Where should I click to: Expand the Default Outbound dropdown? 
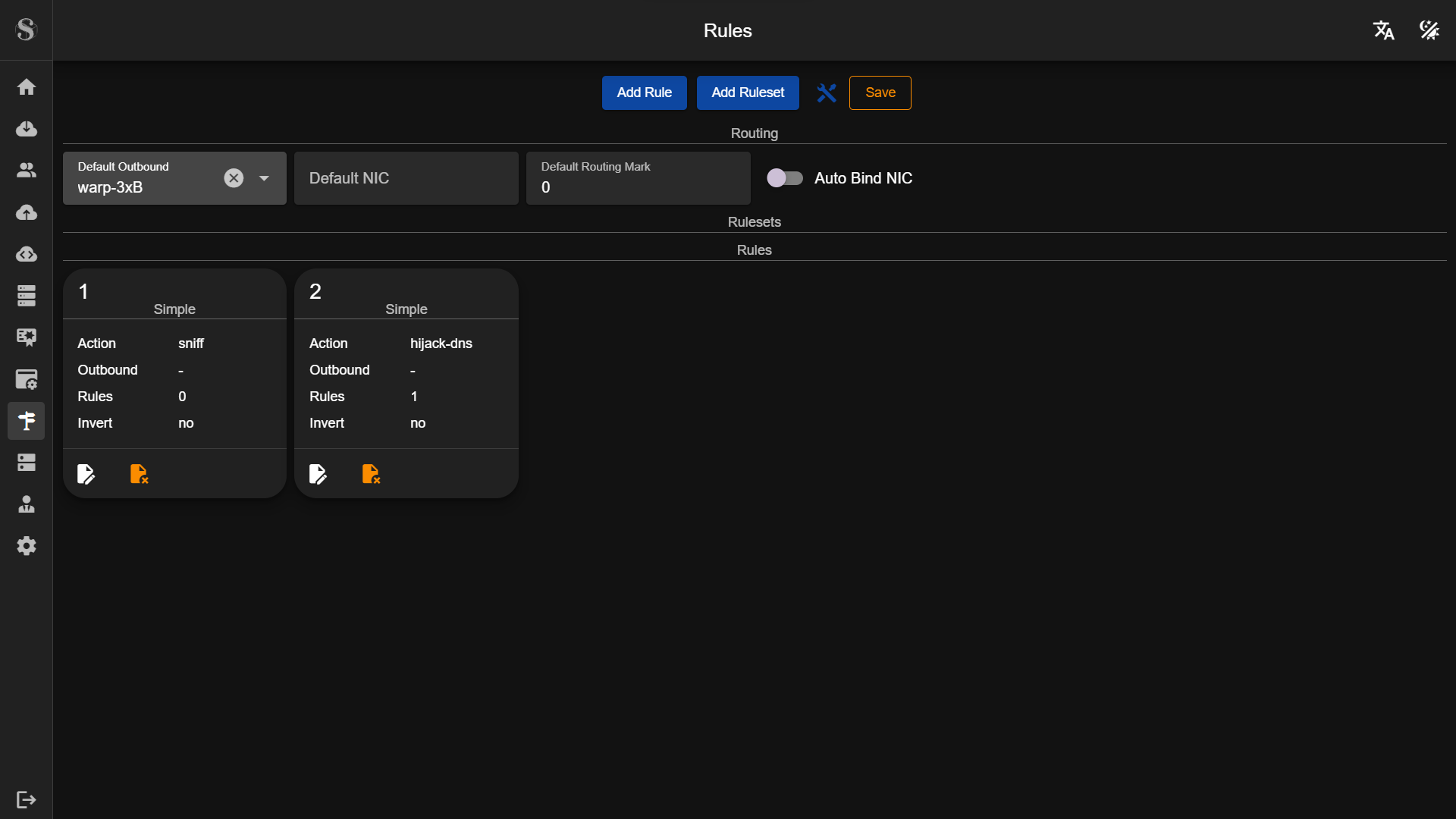click(264, 178)
